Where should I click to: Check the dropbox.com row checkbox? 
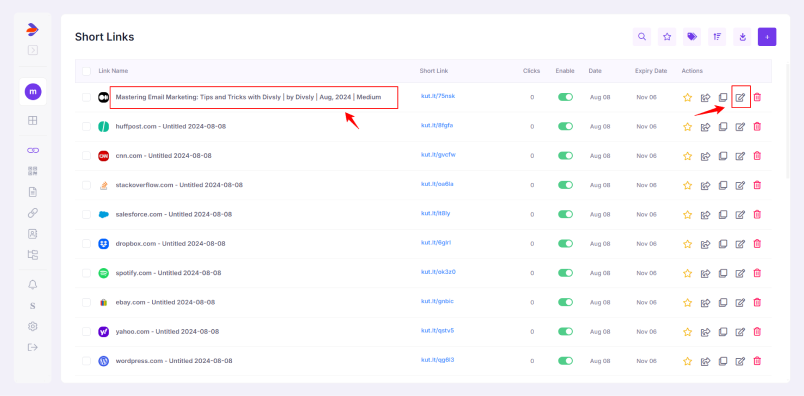pos(86,244)
